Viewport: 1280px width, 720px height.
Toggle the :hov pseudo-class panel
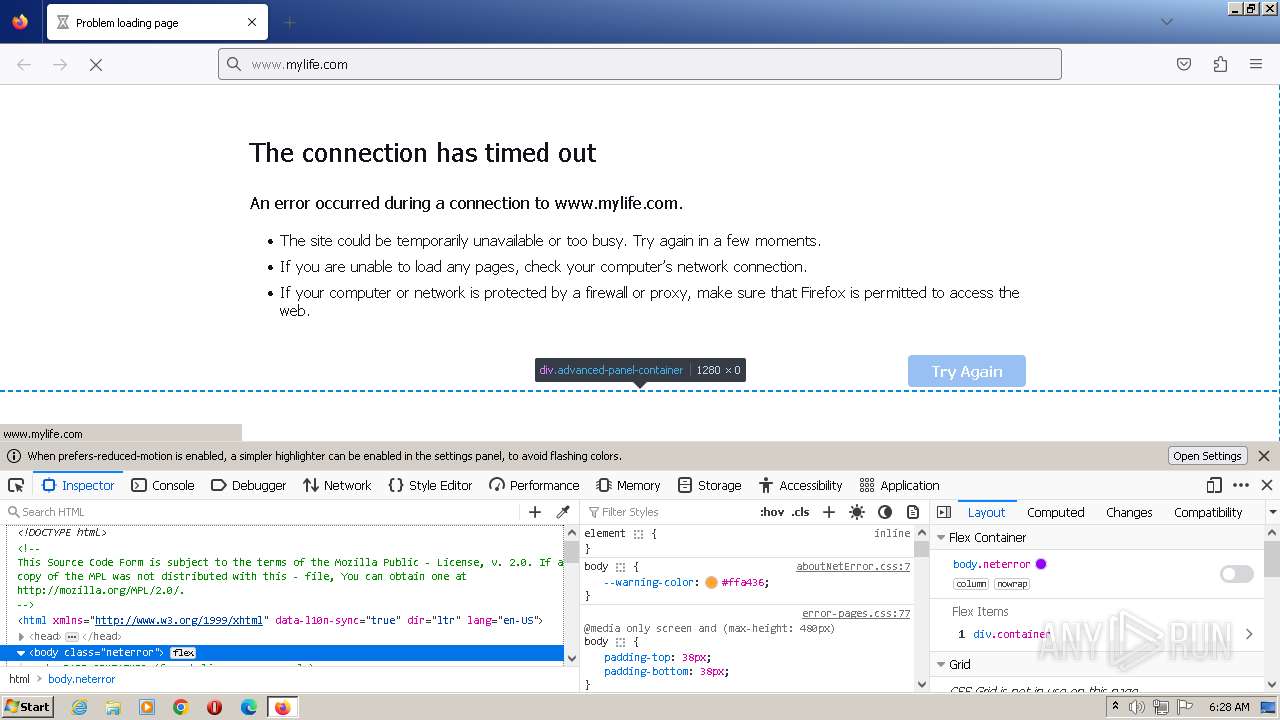pyautogui.click(x=772, y=512)
